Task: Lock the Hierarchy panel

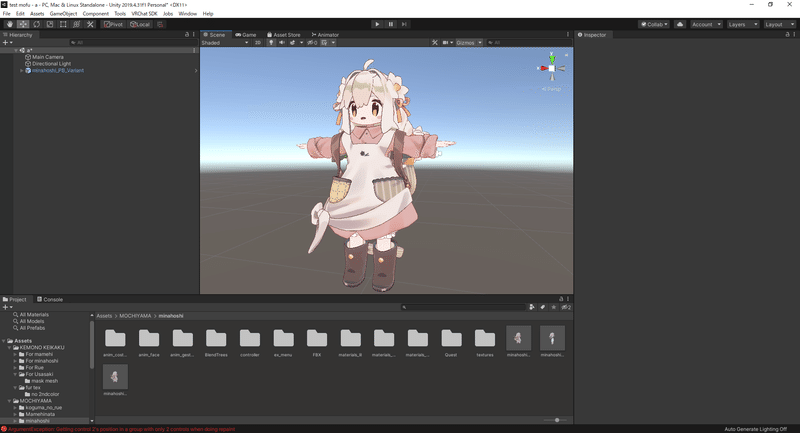Action: [x=187, y=35]
